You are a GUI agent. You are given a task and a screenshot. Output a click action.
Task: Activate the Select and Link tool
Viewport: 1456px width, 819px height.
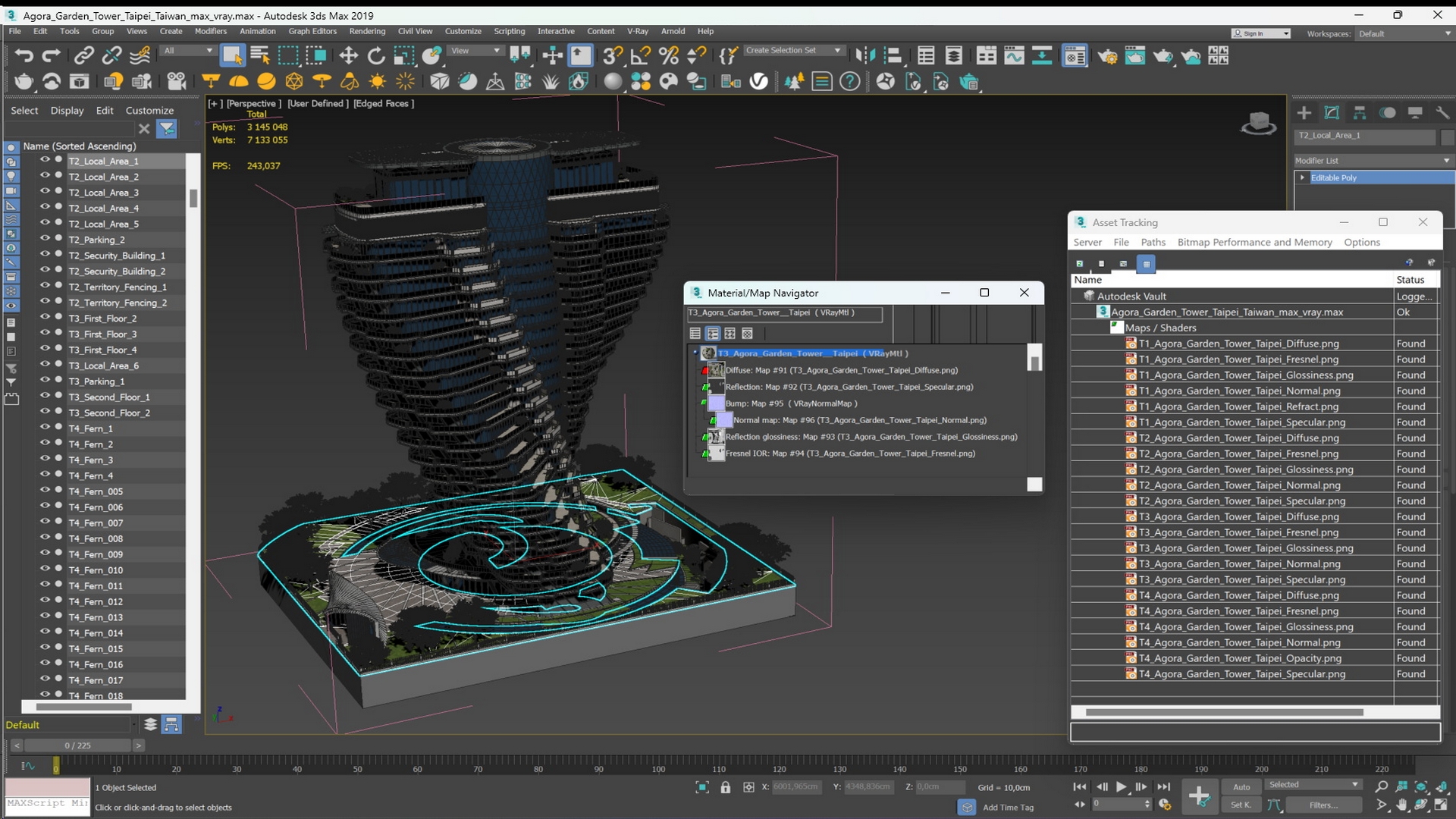[83, 55]
